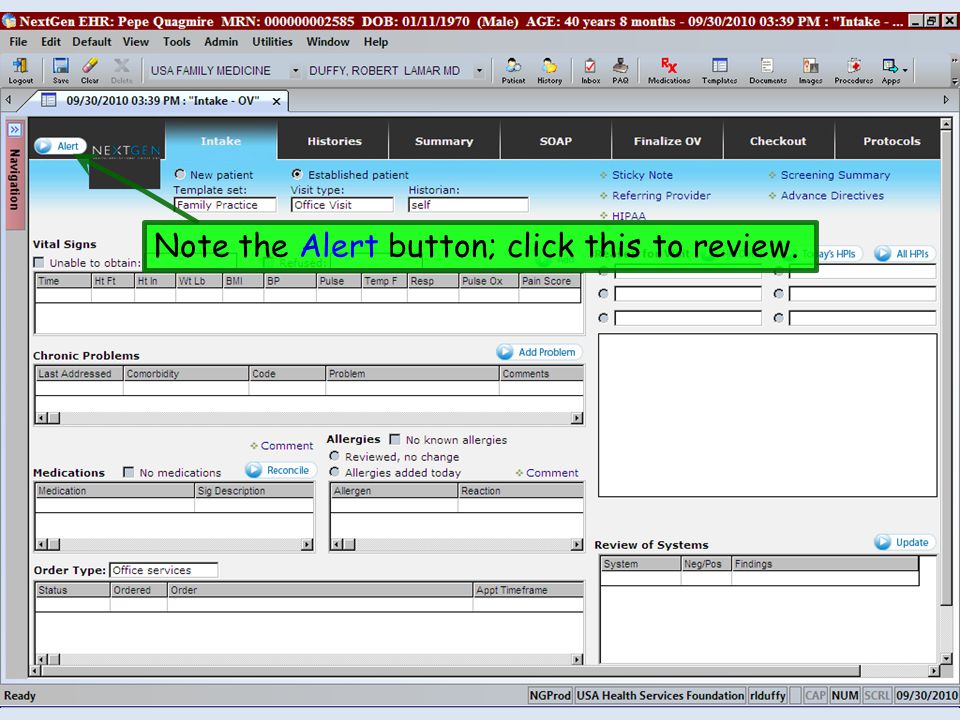The height and width of the screenshot is (720, 960).
Task: Add an Allergies Comment link
Action: click(x=552, y=473)
